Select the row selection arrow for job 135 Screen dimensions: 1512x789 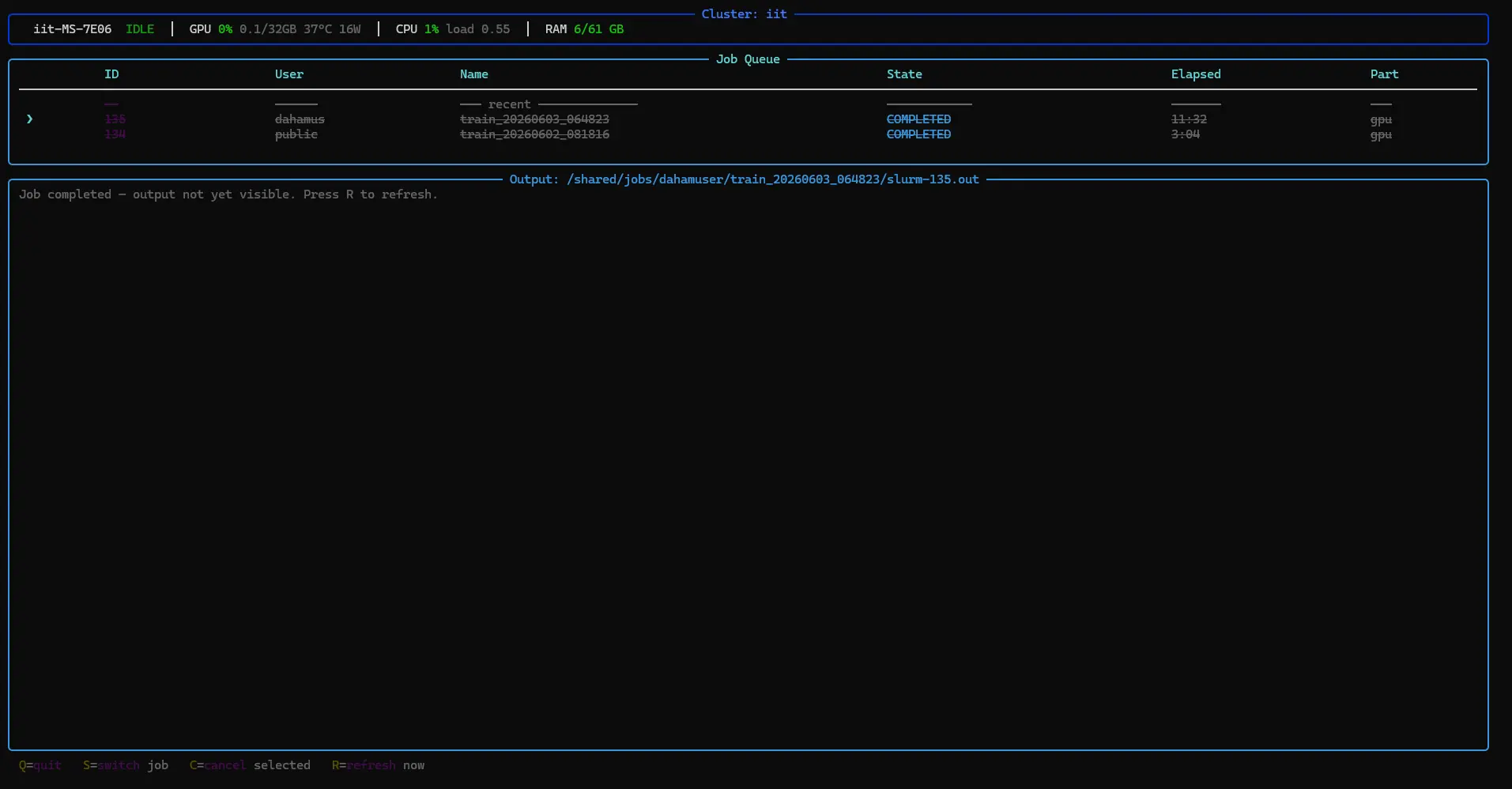pos(29,119)
